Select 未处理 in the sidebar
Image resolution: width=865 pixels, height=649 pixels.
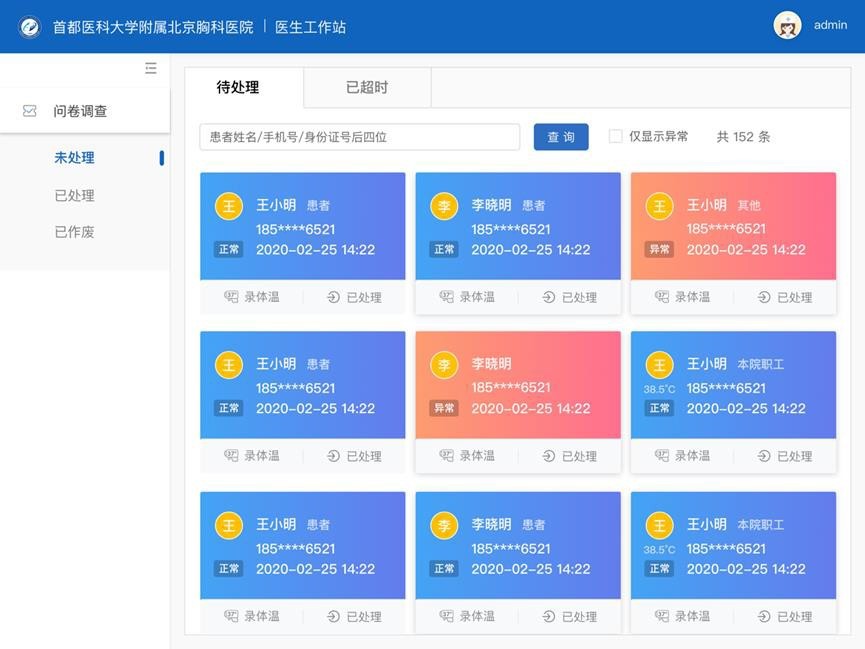point(74,158)
